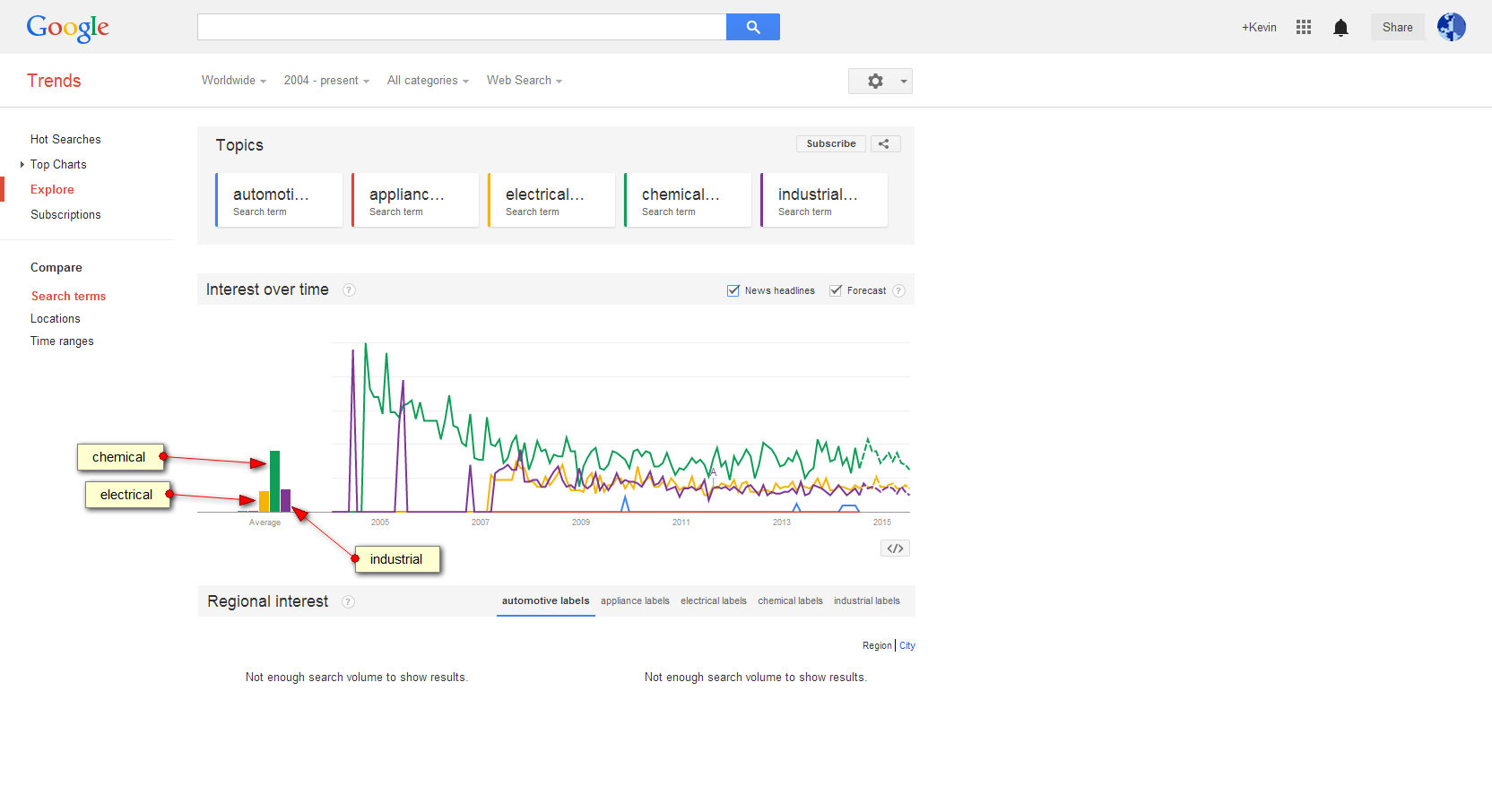Click the blue search magnifier button
Viewport: 1492px width, 812px height.
[x=752, y=27]
